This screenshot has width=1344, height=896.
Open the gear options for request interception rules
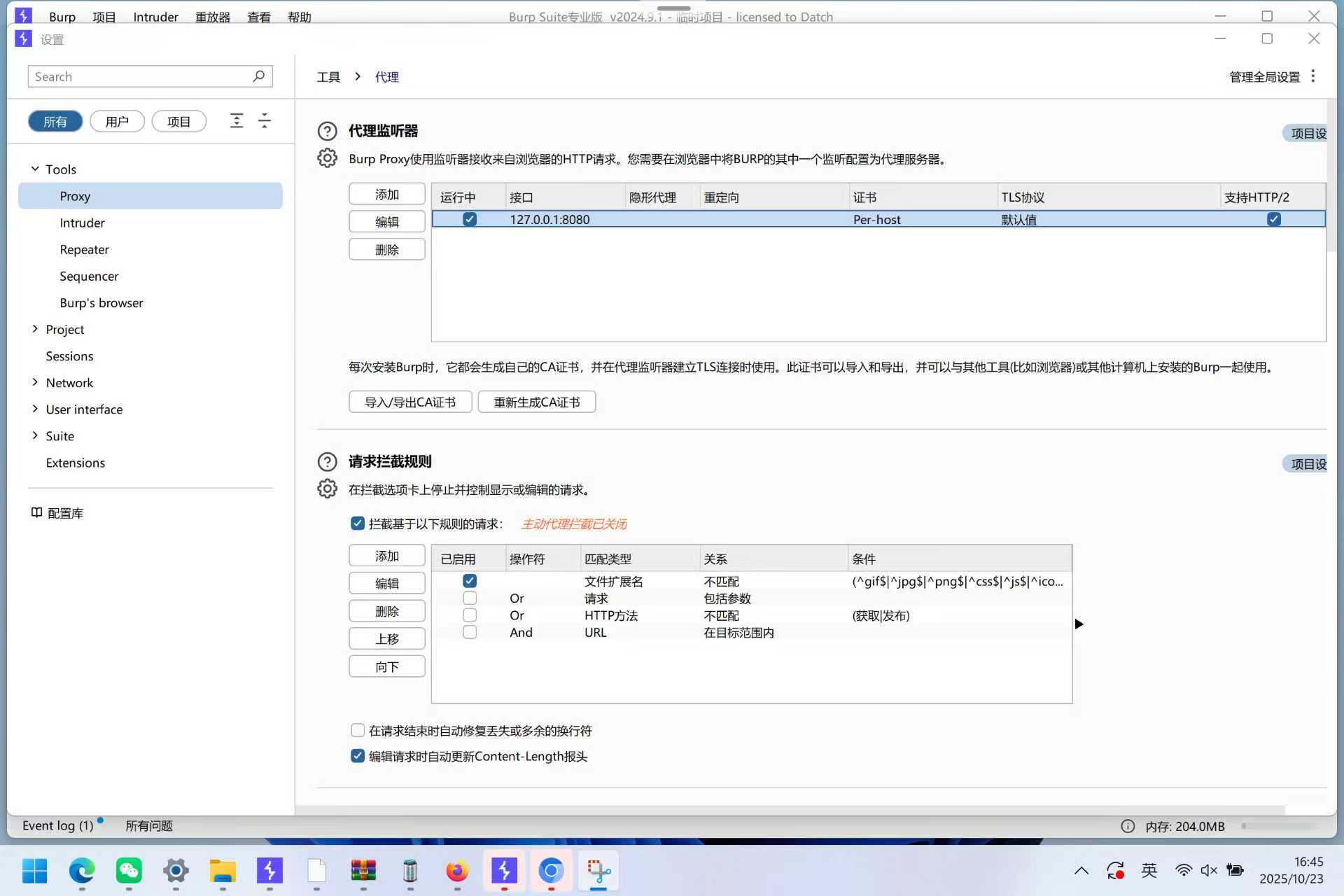[x=327, y=489]
